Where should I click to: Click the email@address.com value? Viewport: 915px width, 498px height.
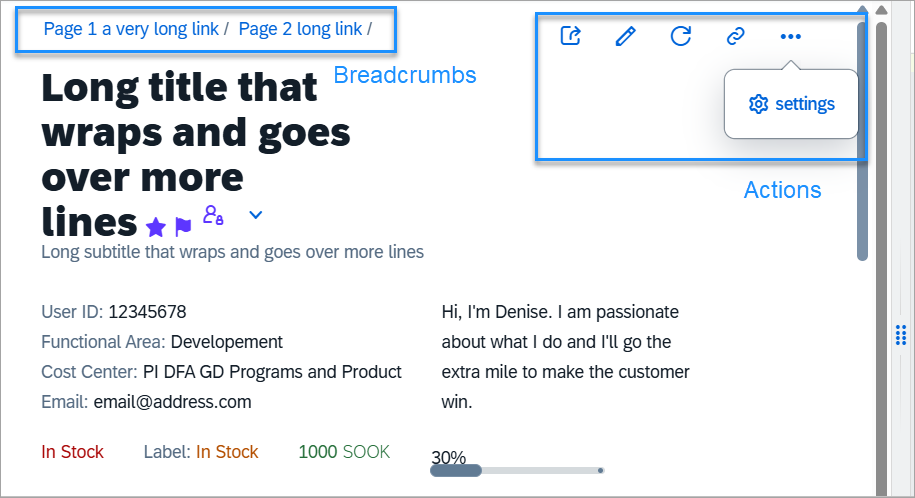tap(173, 402)
